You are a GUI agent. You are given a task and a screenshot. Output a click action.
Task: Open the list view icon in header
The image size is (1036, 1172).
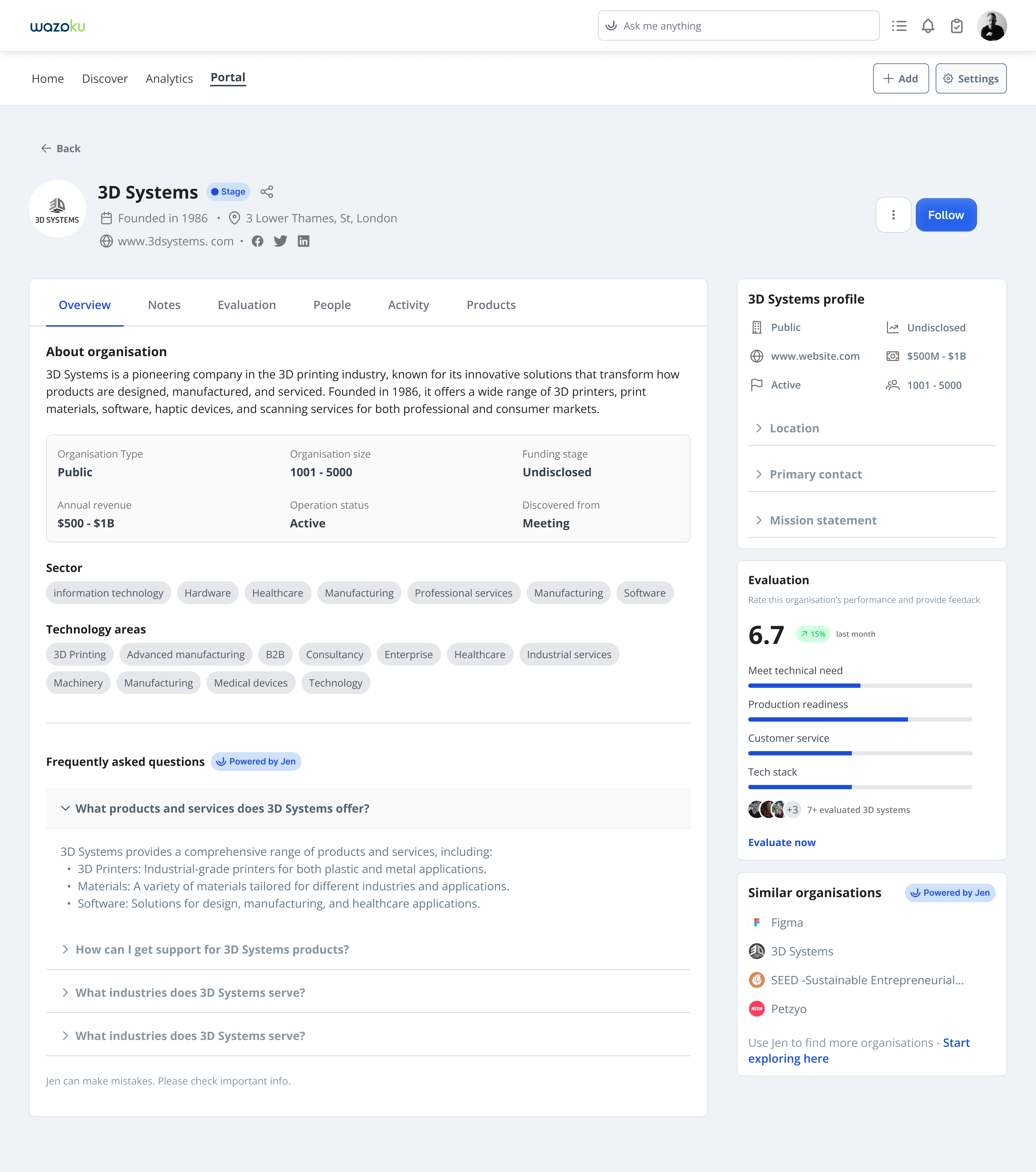899,26
